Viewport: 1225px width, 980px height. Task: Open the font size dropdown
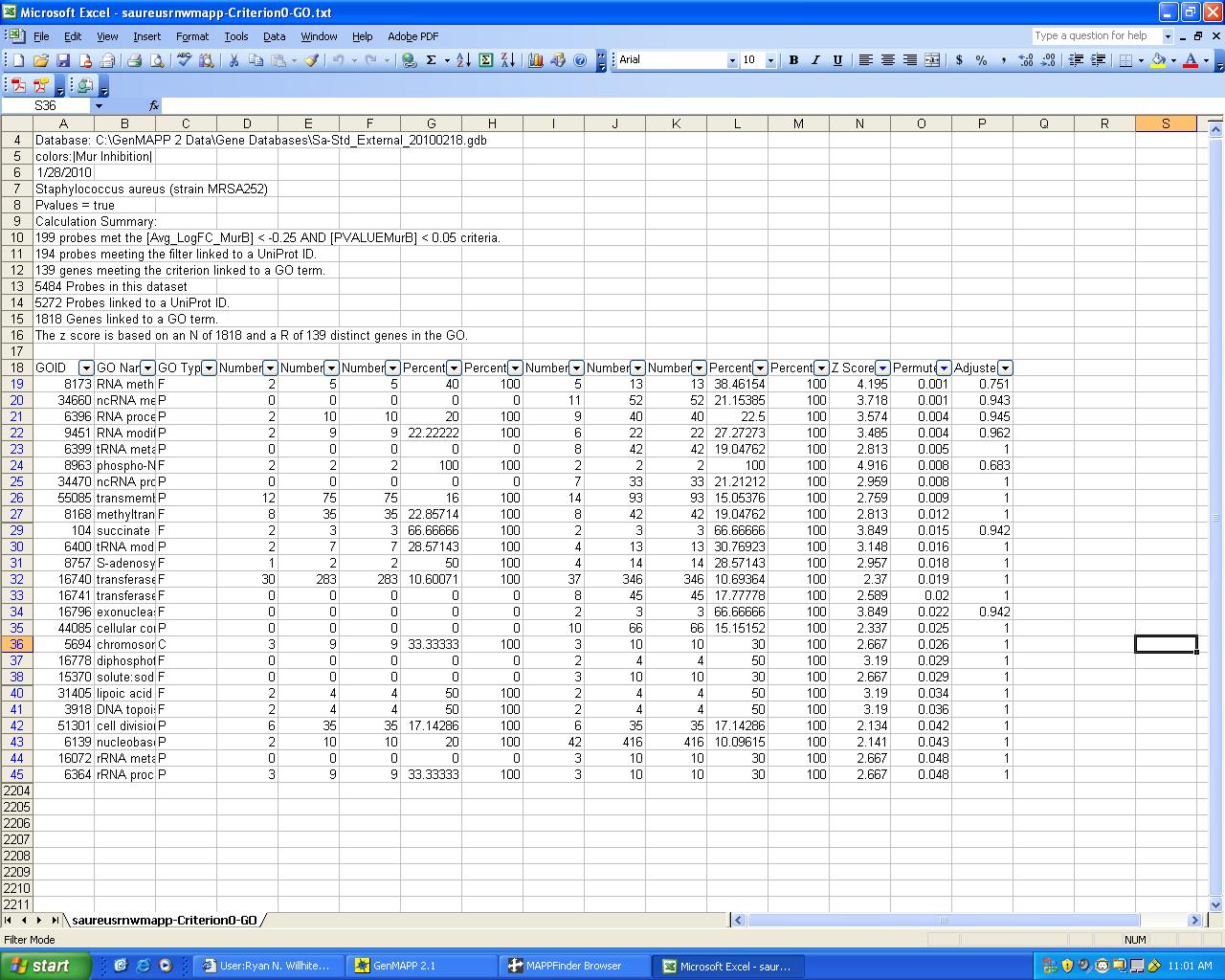coord(770,60)
